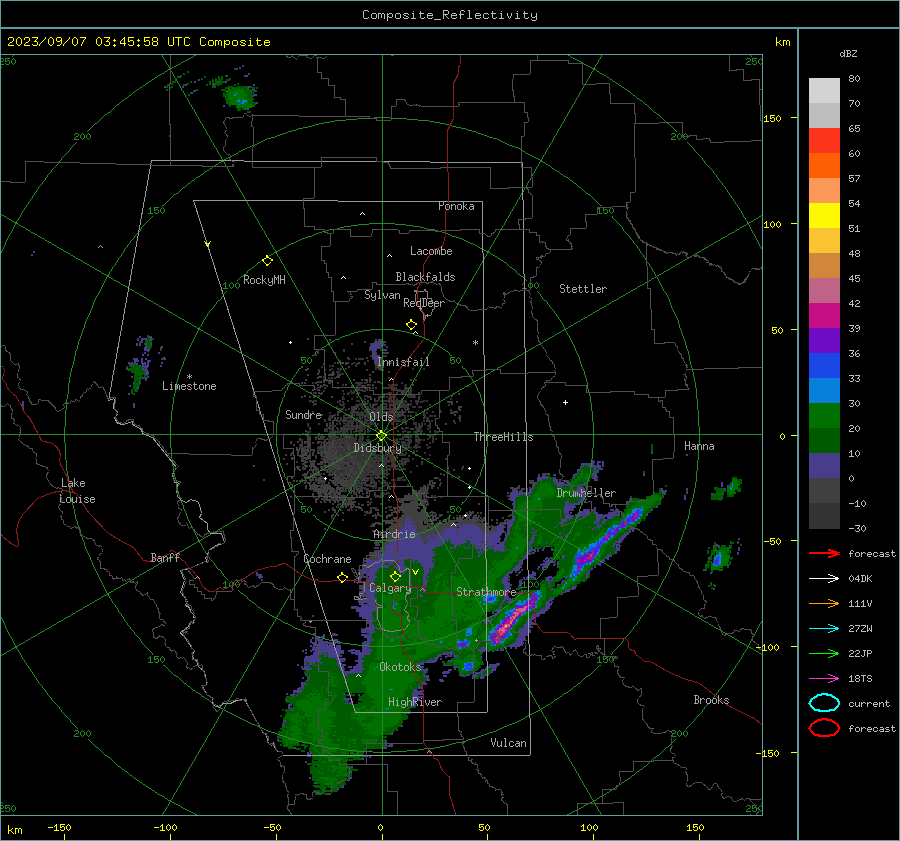
Task: Select the white 04DK arrow icon
Action: [x=824, y=579]
